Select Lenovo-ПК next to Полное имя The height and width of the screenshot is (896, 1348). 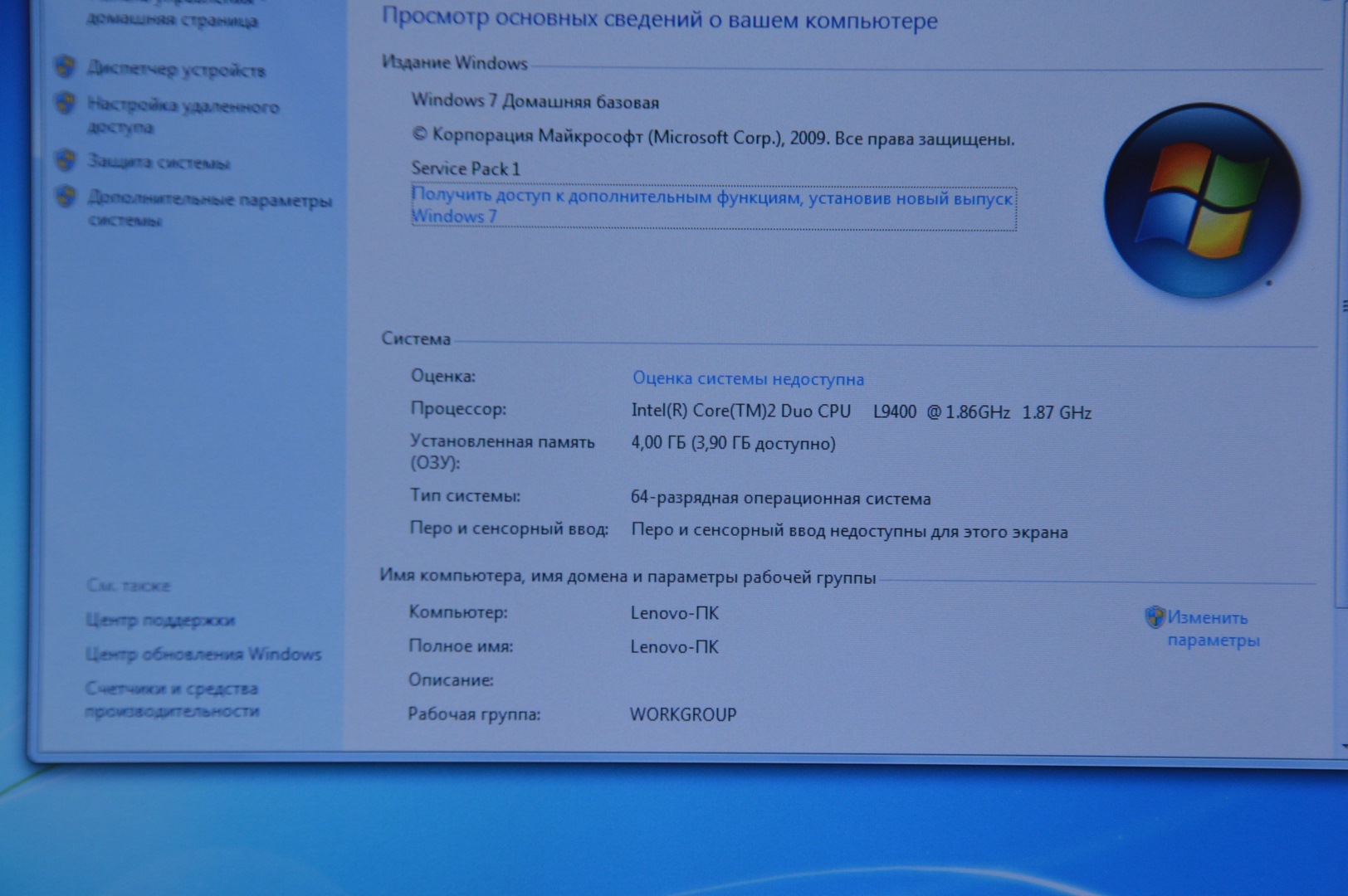click(x=674, y=647)
